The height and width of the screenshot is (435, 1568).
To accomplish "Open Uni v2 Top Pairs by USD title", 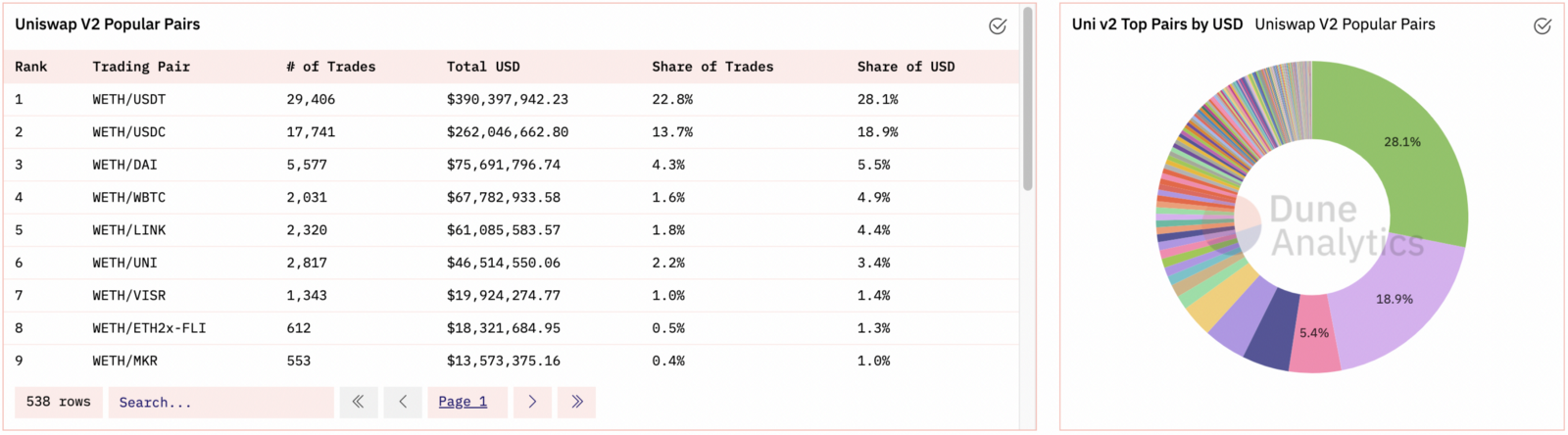I will tap(1157, 24).
